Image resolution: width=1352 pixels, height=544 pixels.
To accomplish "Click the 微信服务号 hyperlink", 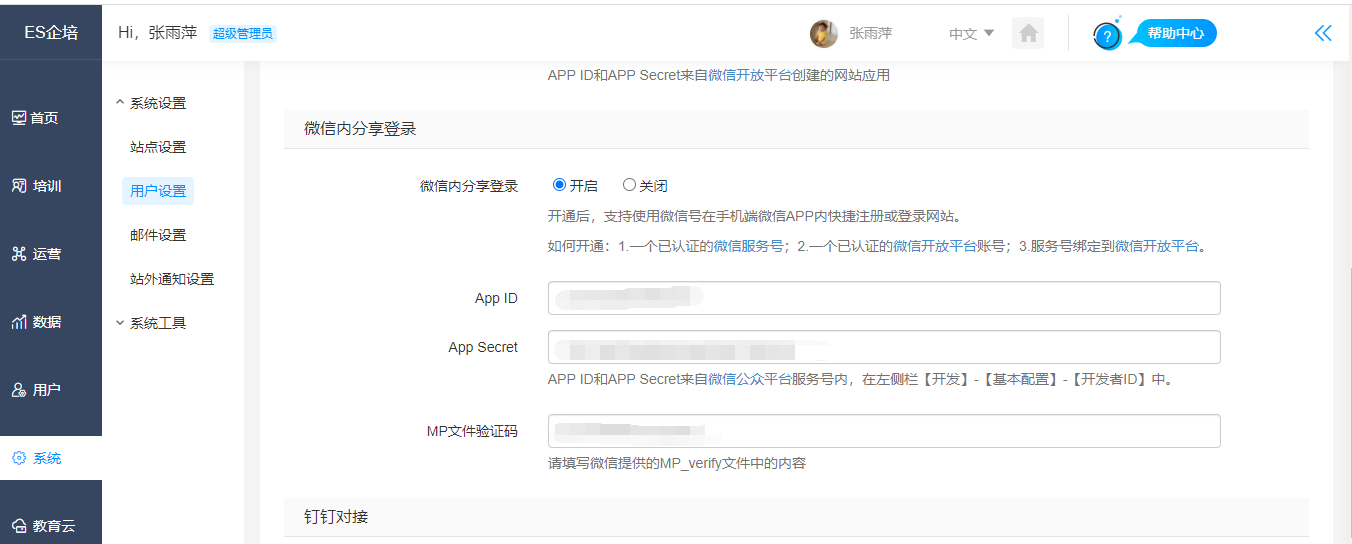I will point(747,246).
